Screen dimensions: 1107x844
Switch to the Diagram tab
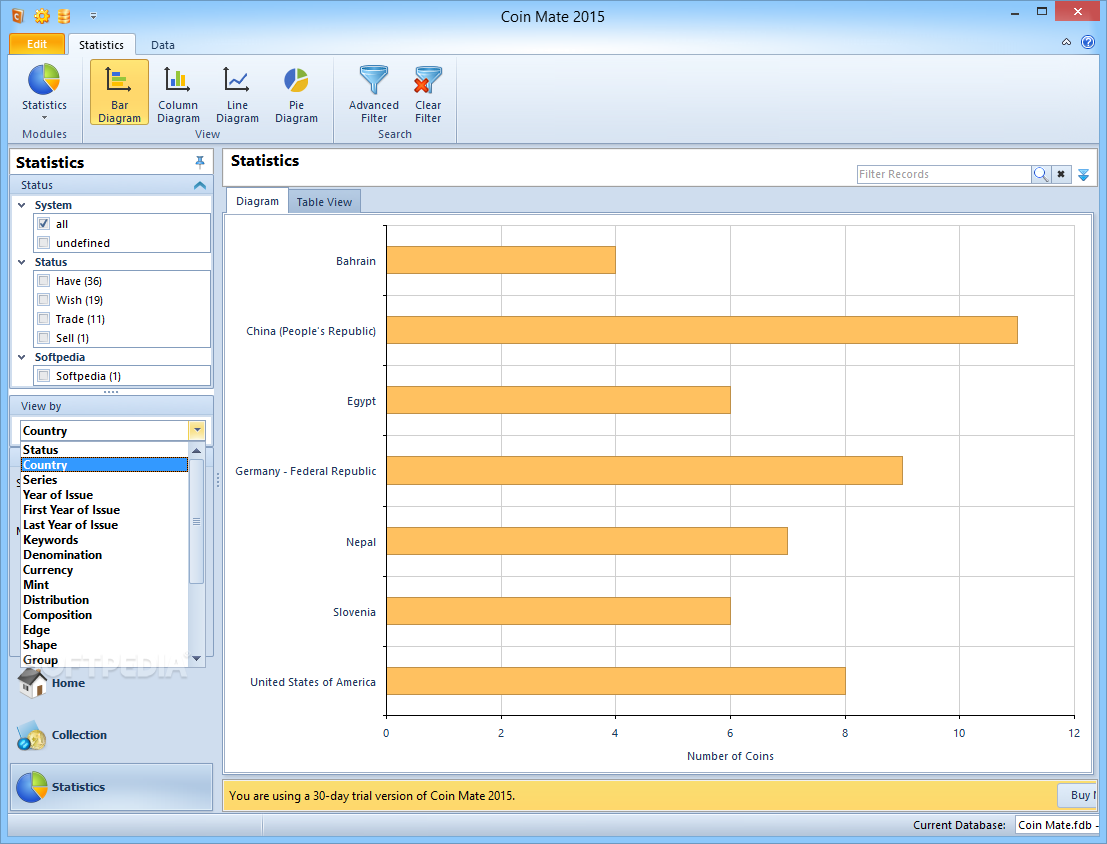coord(257,201)
